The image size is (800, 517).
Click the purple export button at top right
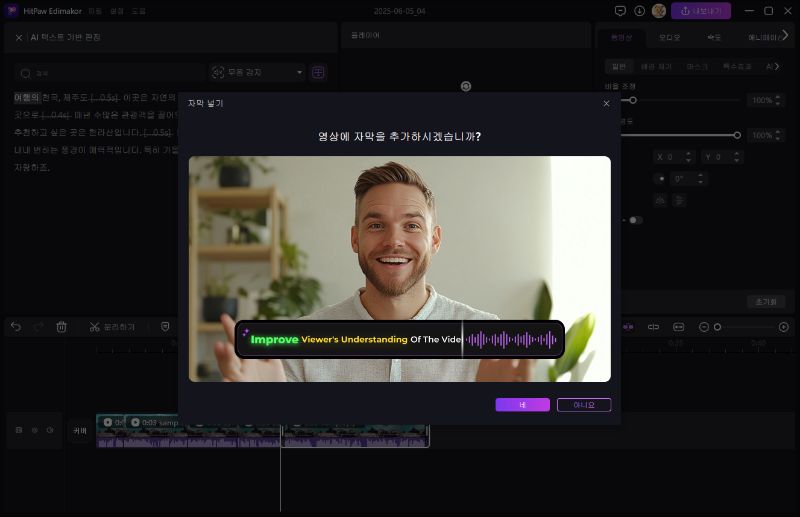[700, 11]
